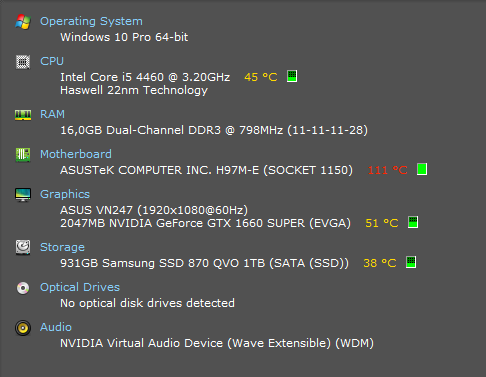Viewport: 486px width, 377px height.
Task: Open the CPU section heading
Action: 52,61
